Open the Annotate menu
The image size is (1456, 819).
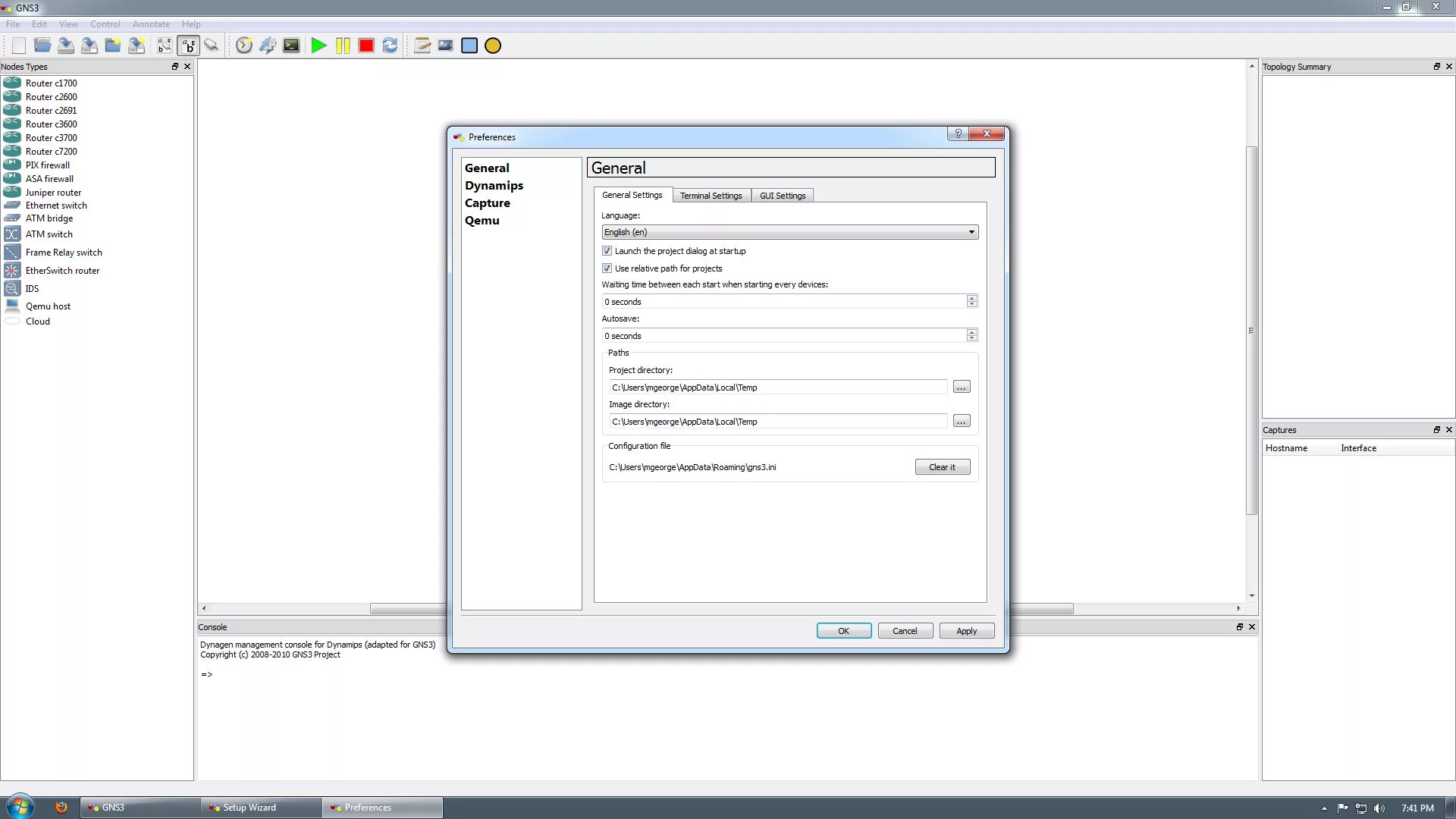coord(151,24)
